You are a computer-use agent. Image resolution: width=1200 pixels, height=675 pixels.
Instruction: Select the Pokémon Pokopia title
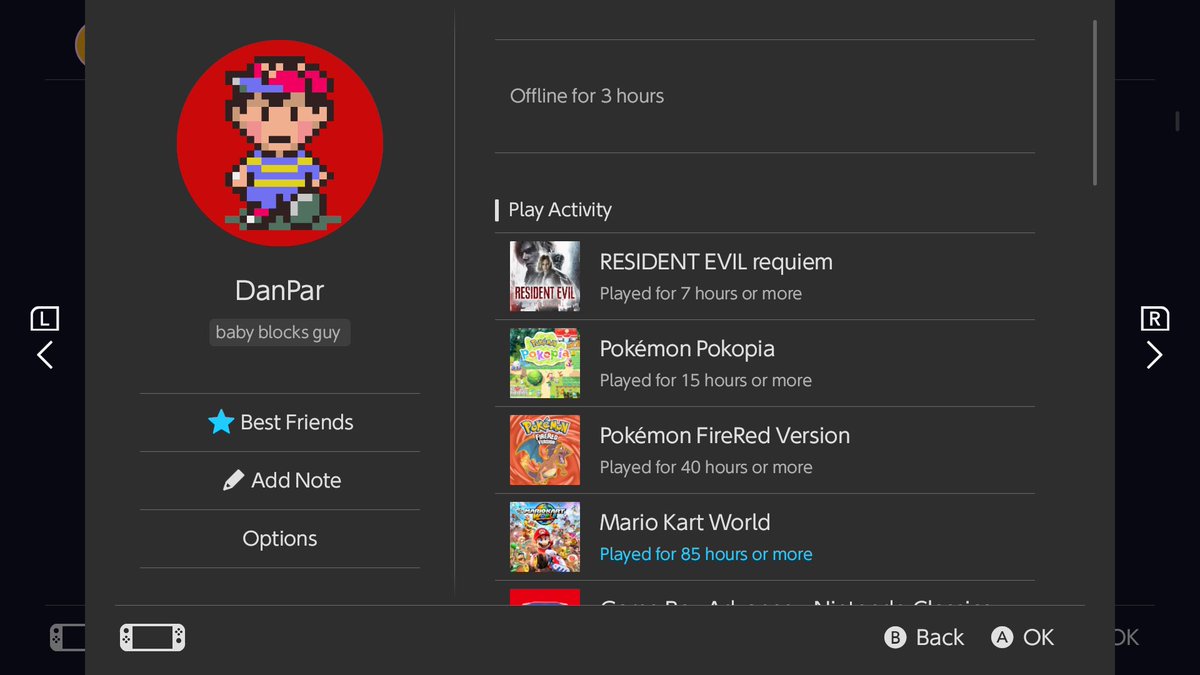687,349
